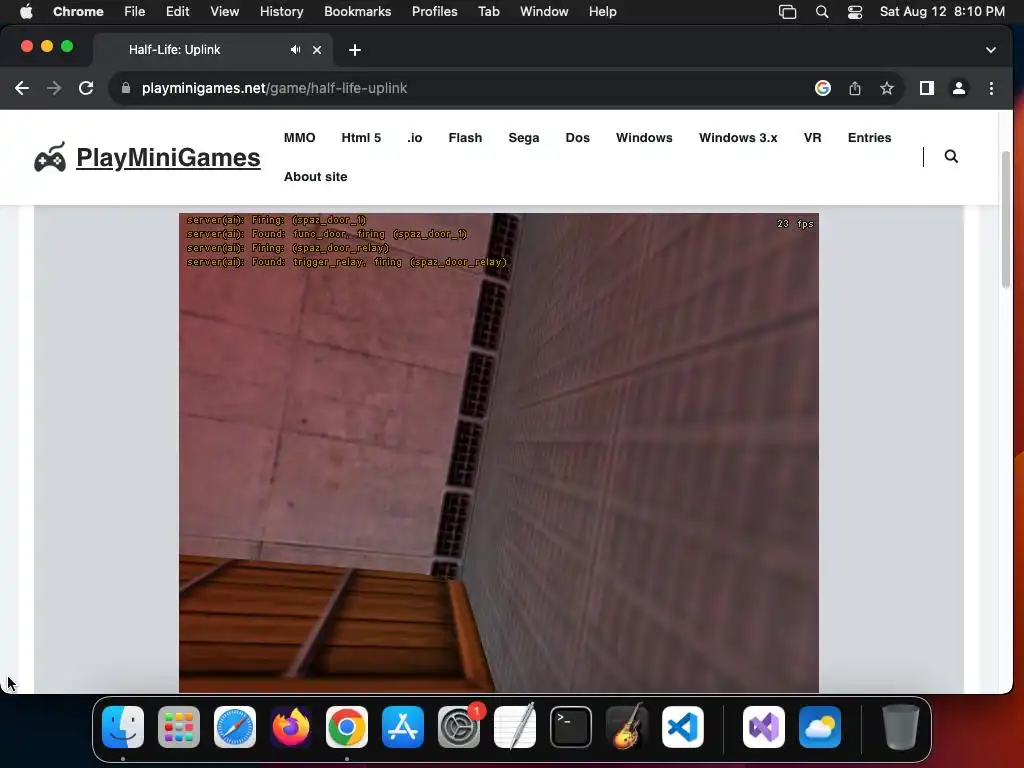Viewport: 1024px width, 768px height.
Task: Open the Help menu
Action: pos(602,12)
